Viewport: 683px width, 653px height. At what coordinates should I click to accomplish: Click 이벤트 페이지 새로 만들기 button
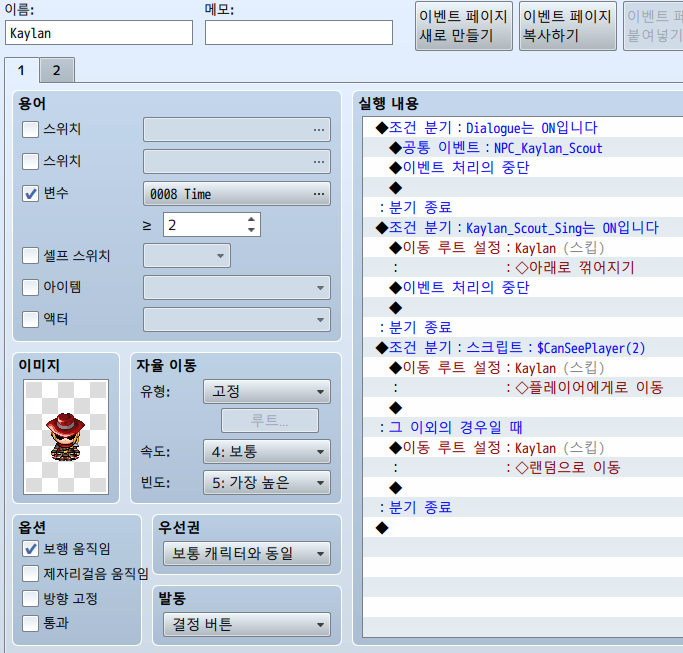[x=463, y=26]
